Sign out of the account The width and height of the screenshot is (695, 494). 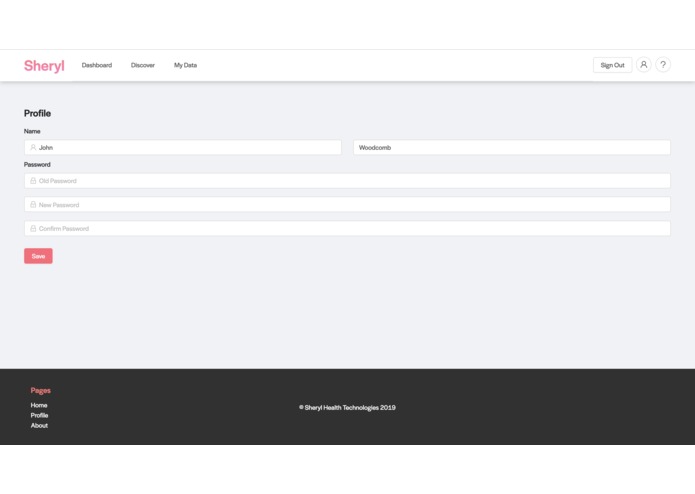(x=612, y=65)
